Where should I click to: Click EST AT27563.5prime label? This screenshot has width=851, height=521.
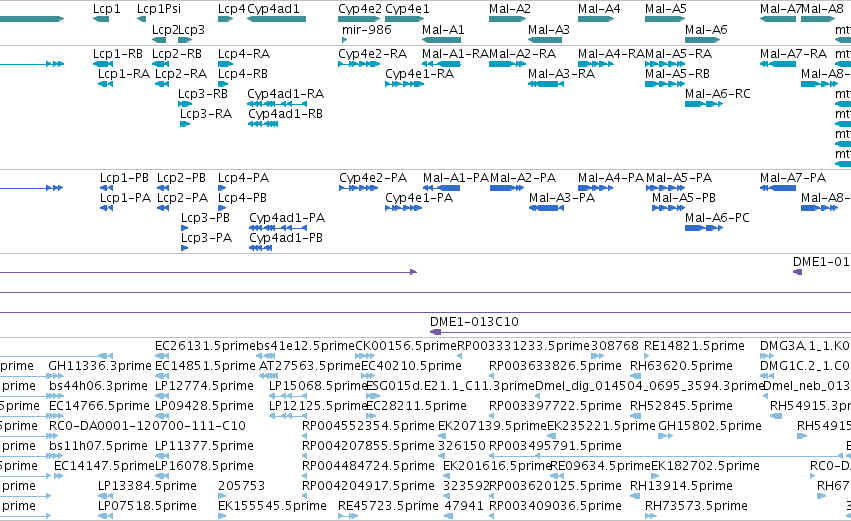click(x=310, y=366)
